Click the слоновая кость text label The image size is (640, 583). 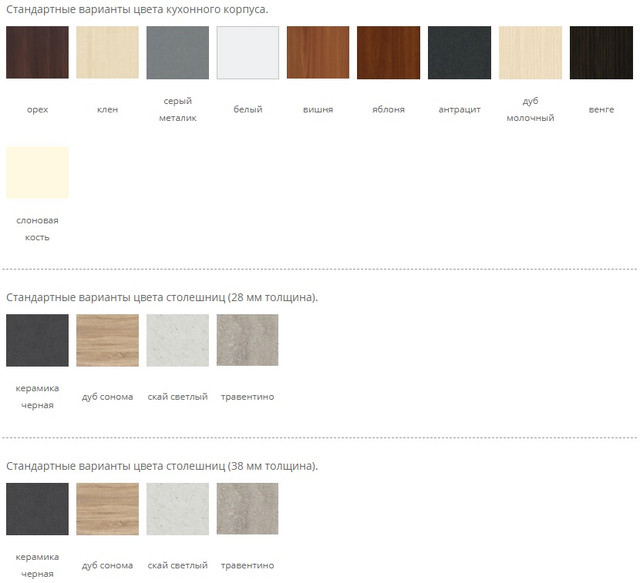click(x=37, y=228)
